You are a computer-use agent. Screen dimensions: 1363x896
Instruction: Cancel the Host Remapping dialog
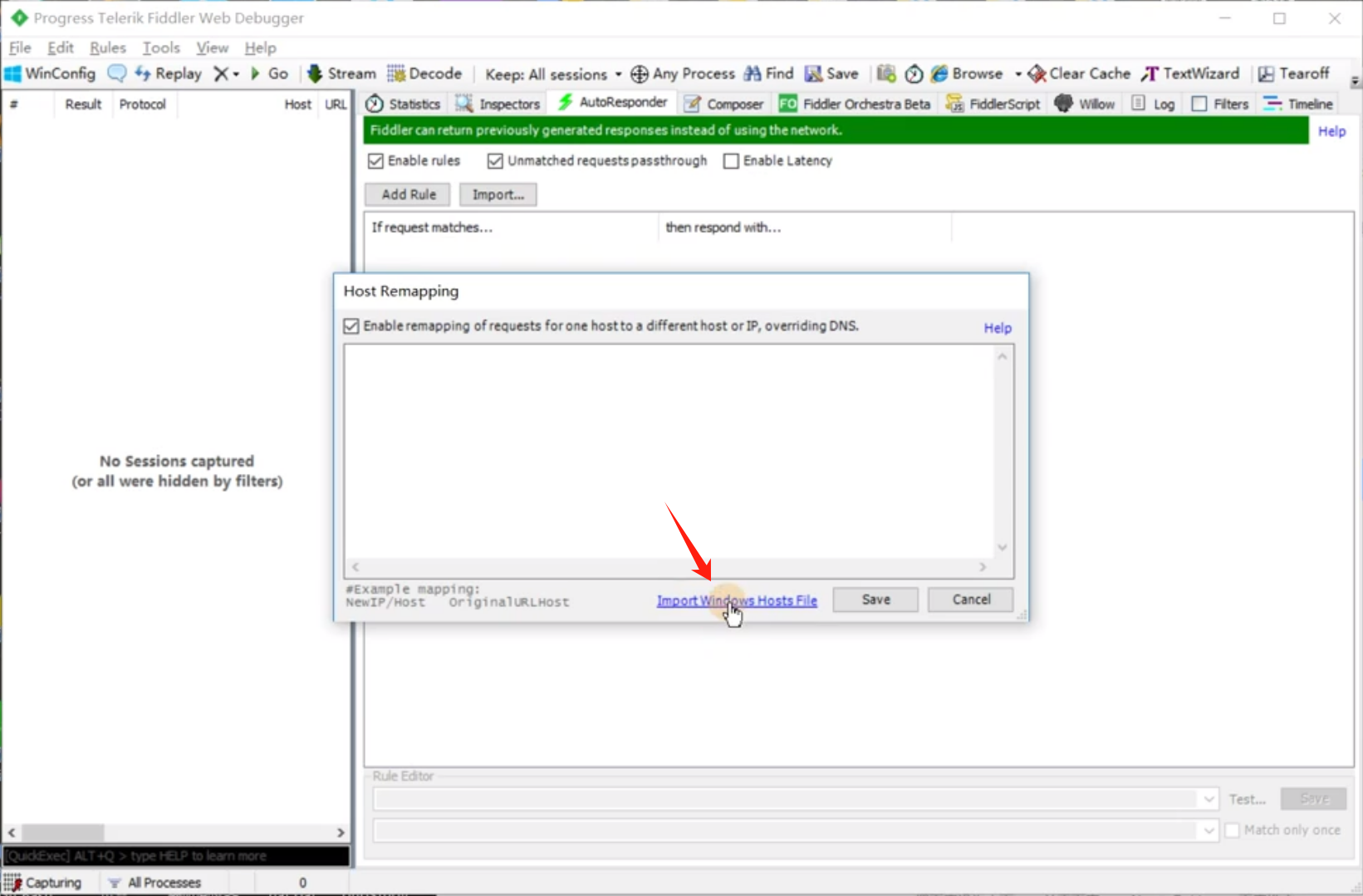971,600
